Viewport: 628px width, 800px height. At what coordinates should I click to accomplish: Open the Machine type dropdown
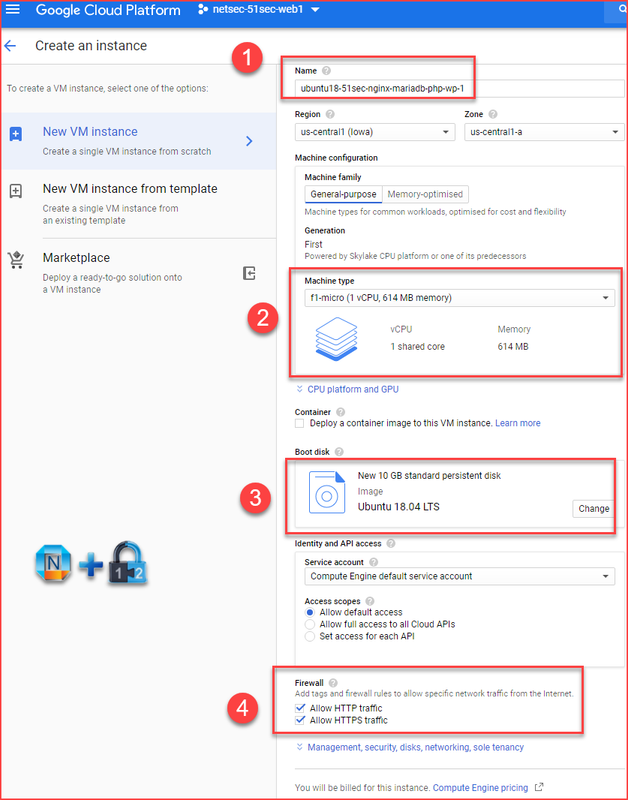click(459, 298)
